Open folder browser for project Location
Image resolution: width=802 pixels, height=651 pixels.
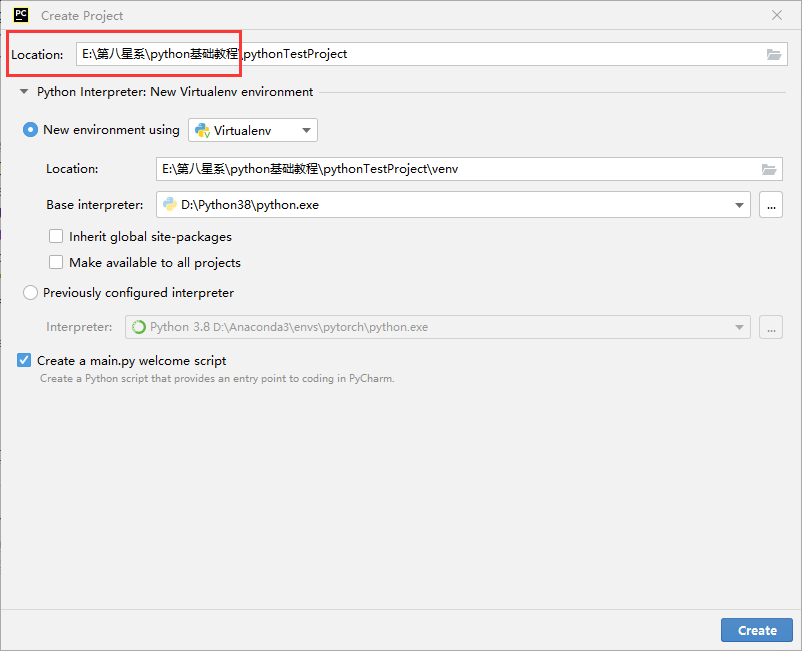773,54
